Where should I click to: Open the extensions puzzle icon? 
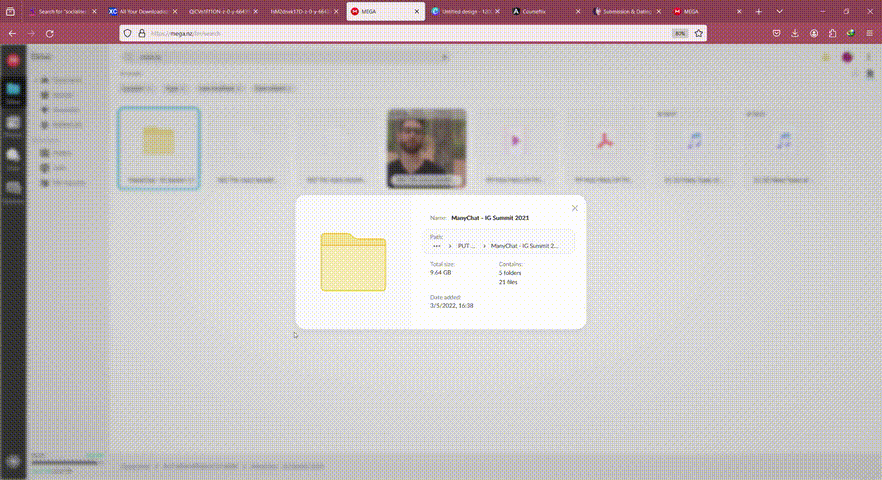(x=832, y=34)
